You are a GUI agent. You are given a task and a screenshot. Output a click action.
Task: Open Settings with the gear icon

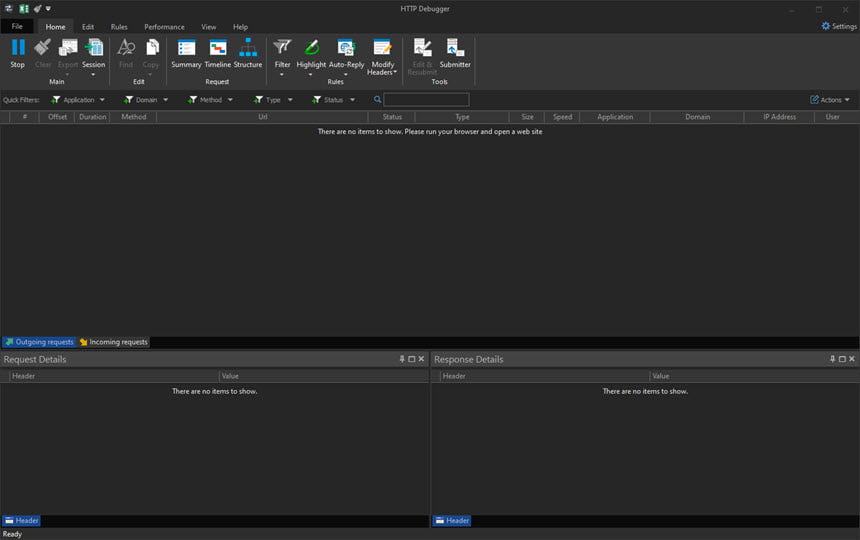tap(825, 26)
